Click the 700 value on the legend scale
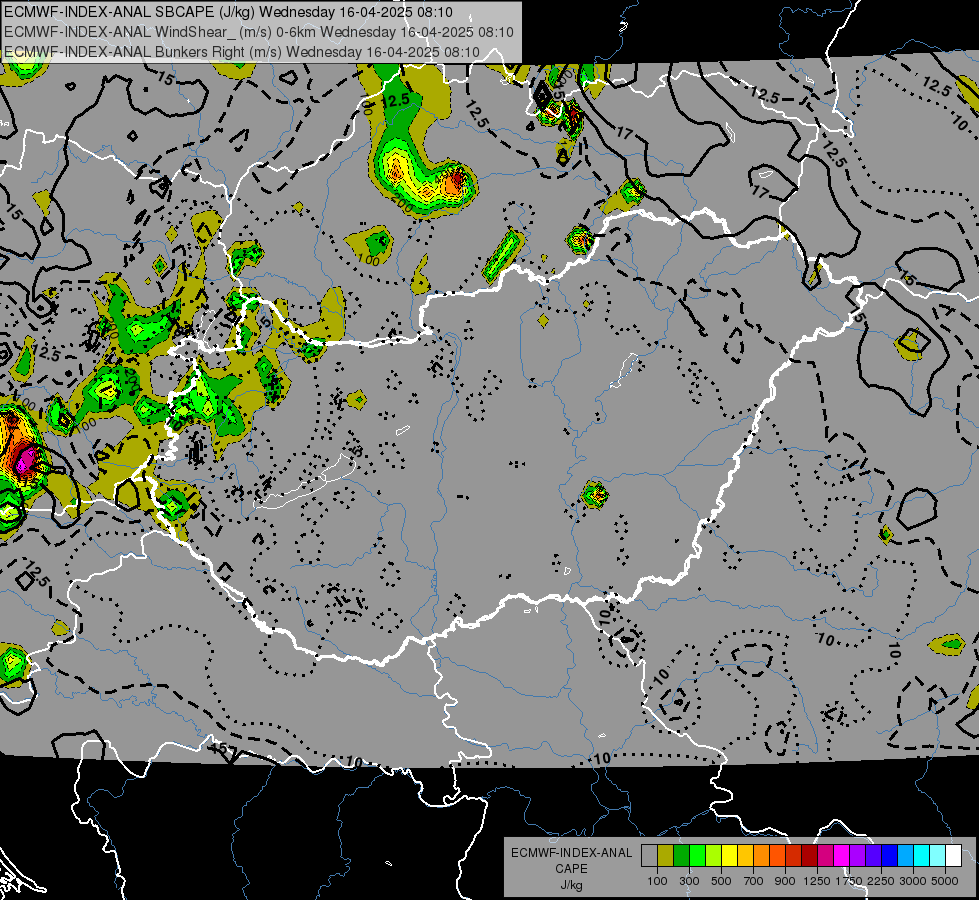Viewport: 979px width, 900px height. 754,881
